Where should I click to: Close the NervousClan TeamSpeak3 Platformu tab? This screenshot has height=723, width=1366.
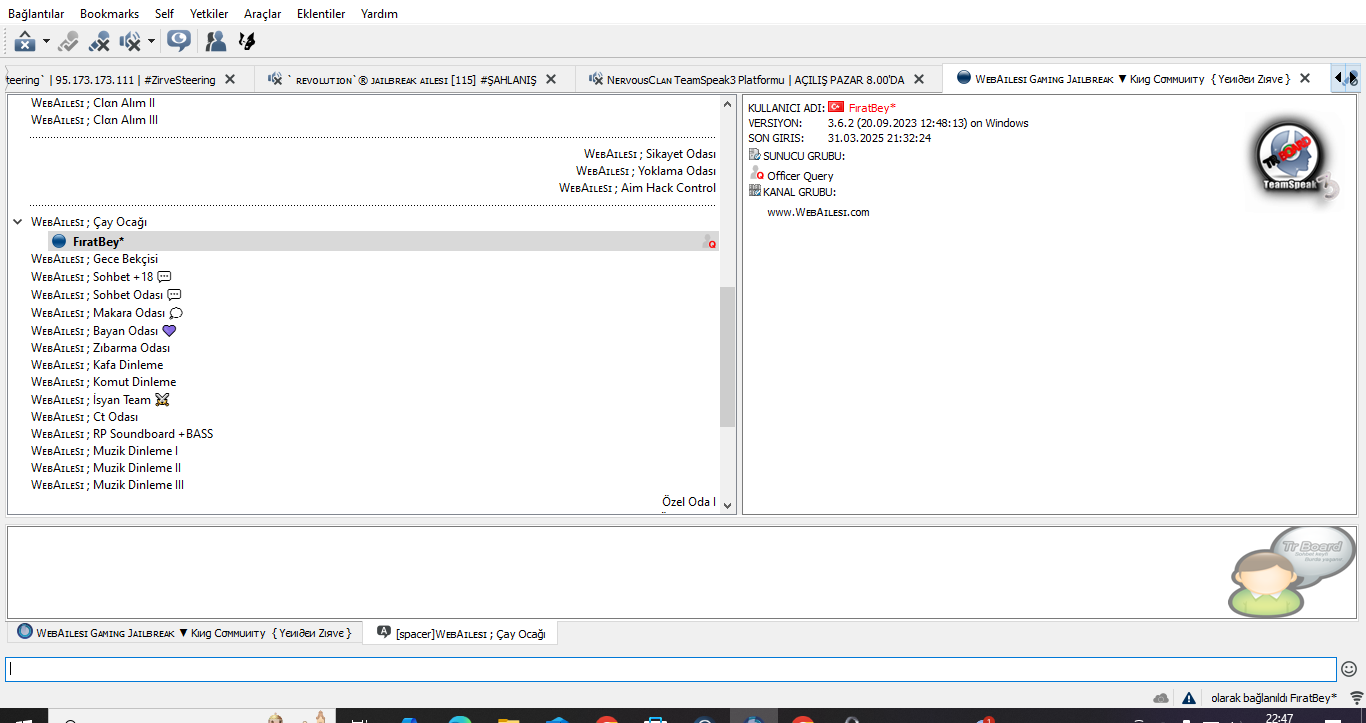tap(921, 79)
